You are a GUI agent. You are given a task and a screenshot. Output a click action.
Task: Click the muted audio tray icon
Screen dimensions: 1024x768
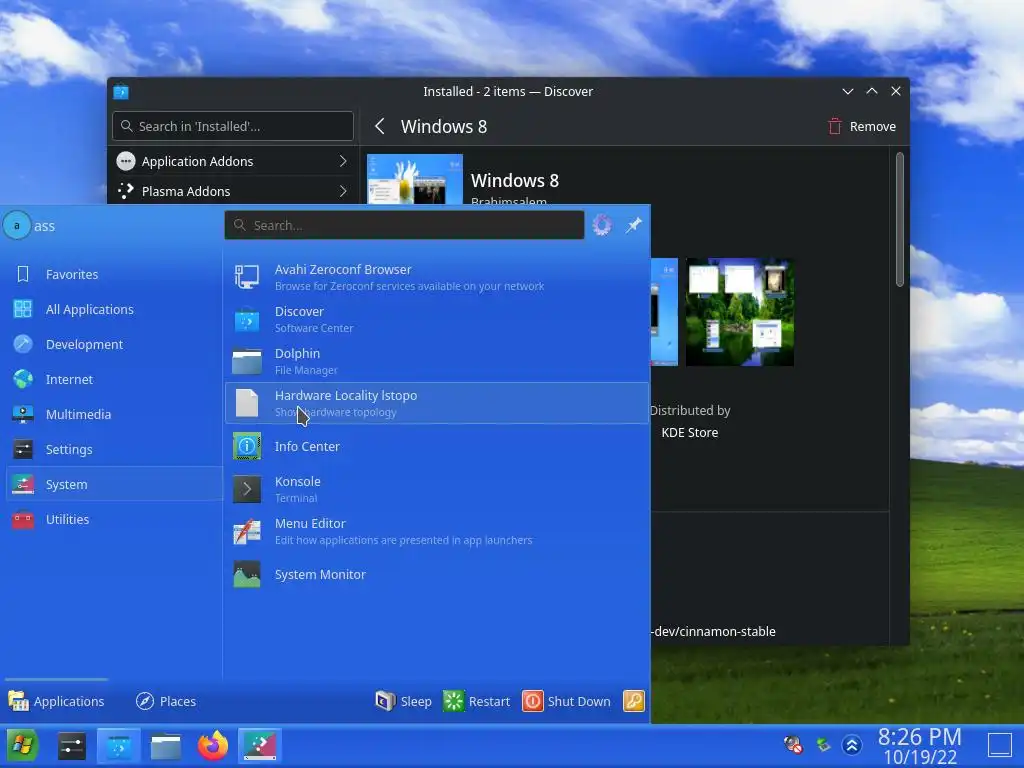(793, 744)
